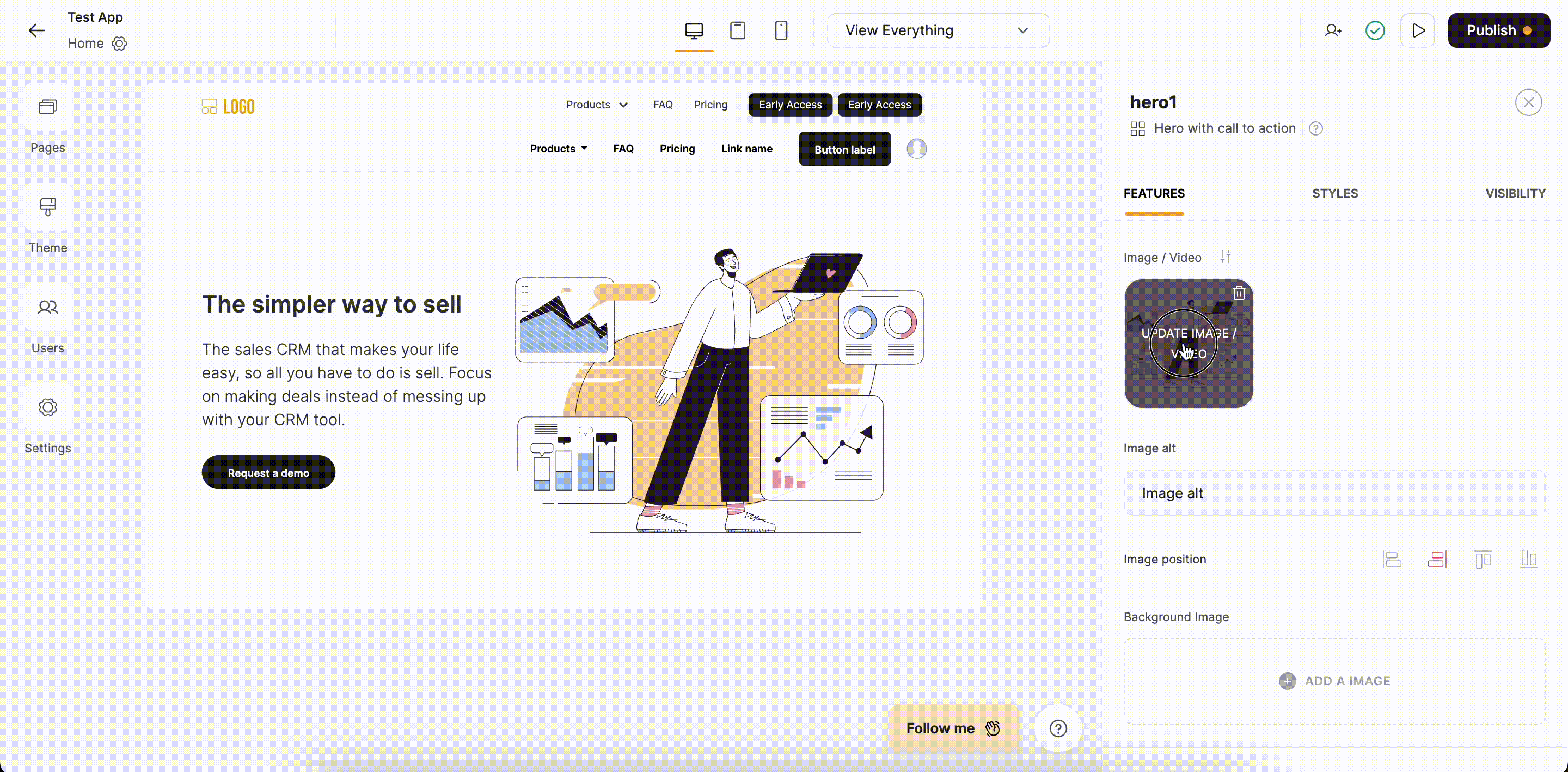The width and height of the screenshot is (1568, 772).
Task: Click the Home page settings gear
Action: coord(119,44)
